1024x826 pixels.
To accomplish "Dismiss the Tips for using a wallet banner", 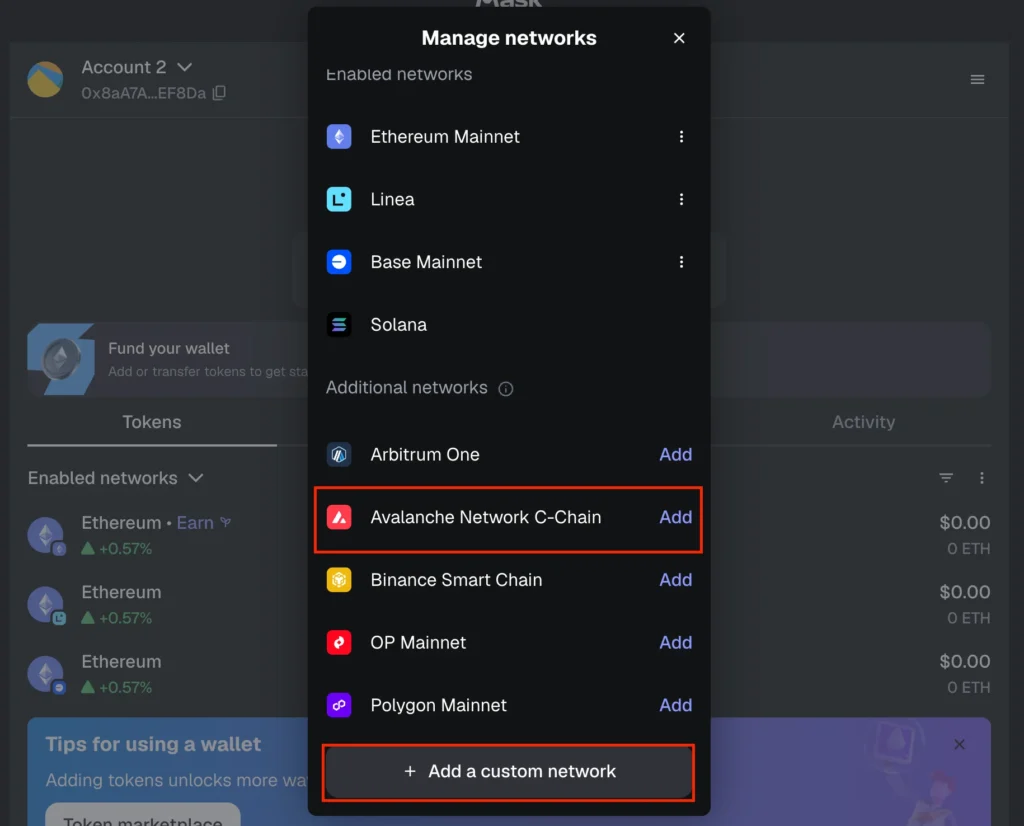I will 959,744.
